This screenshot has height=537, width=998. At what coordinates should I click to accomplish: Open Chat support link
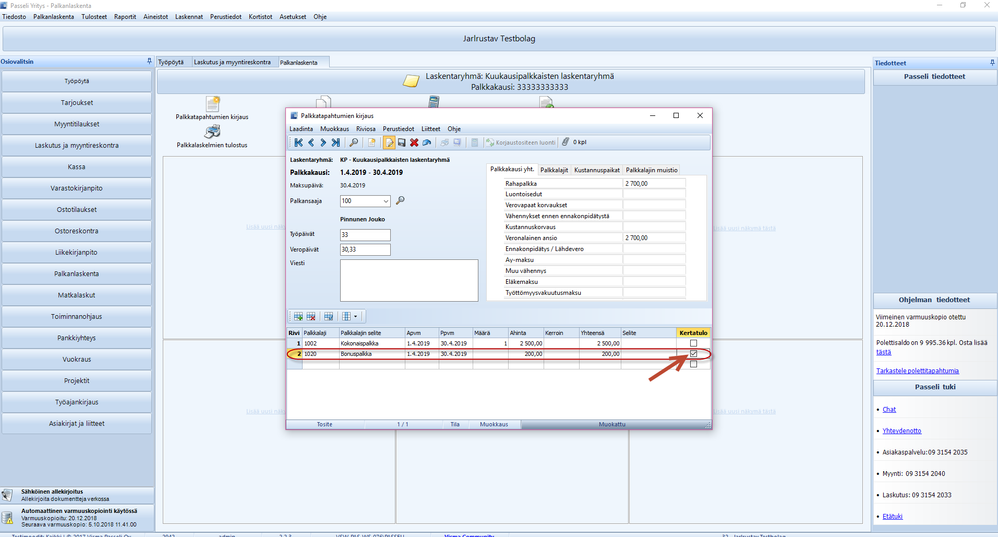click(889, 409)
